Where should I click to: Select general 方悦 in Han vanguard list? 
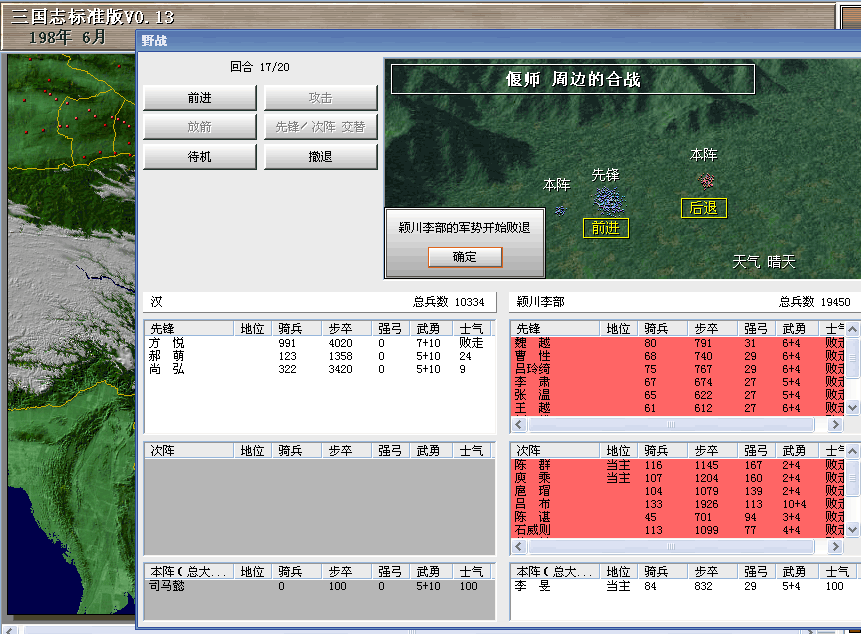pos(167,343)
